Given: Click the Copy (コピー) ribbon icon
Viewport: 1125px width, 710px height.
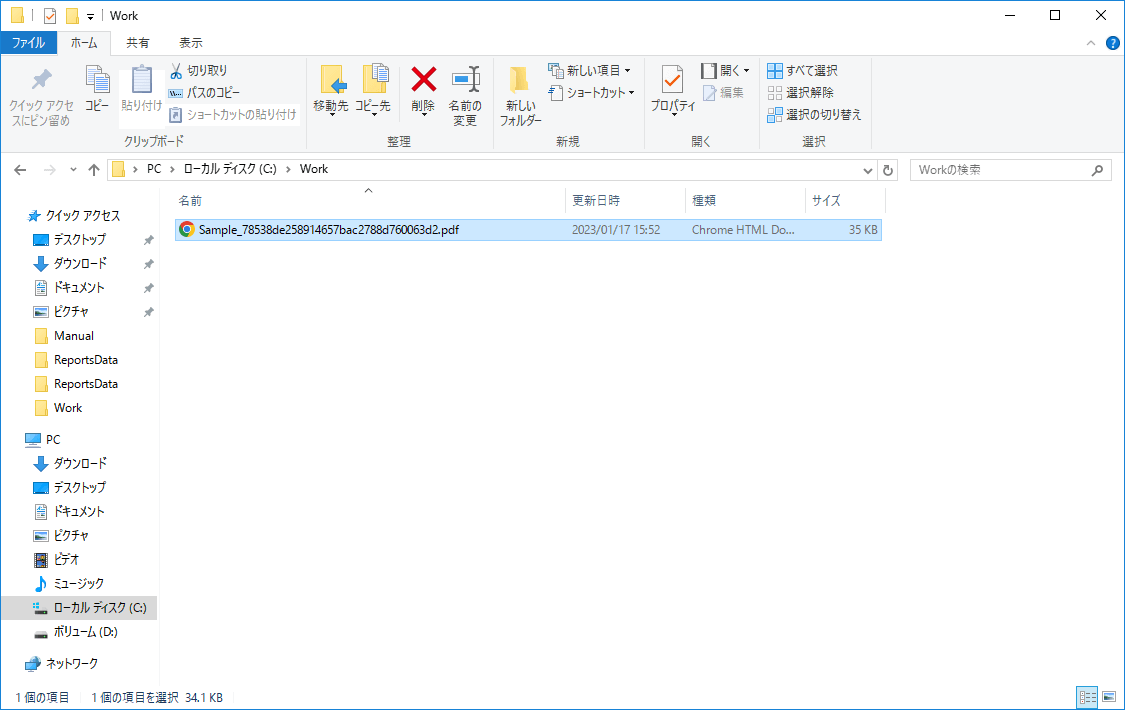Looking at the screenshot, I should point(97,89).
